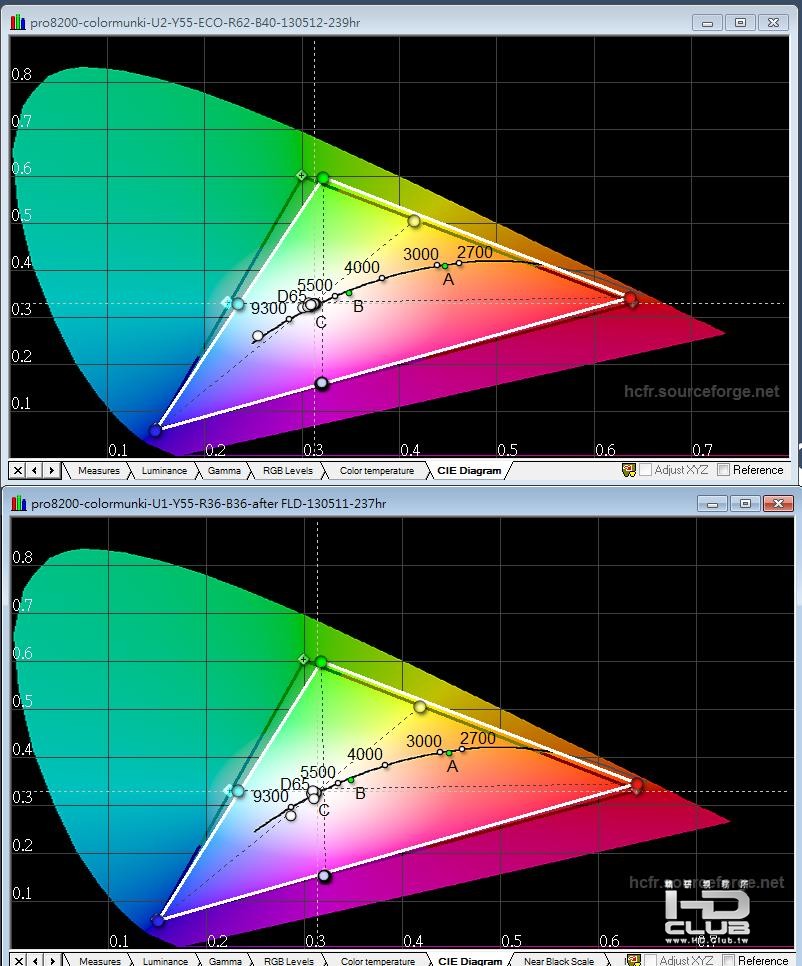Click the HCFR app icon in top title bar
The width and height of the screenshot is (802, 966).
18,22
